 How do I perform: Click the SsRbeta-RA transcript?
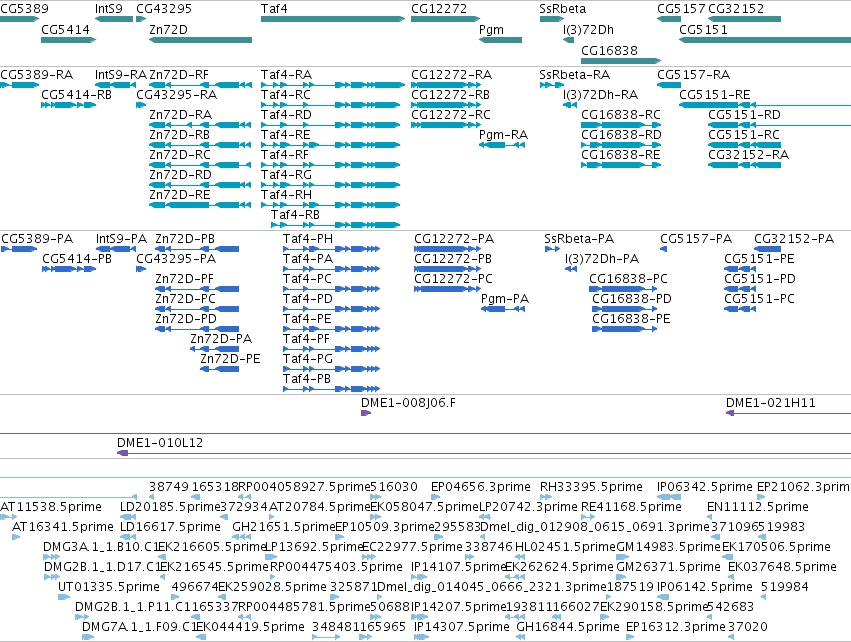pos(552,85)
